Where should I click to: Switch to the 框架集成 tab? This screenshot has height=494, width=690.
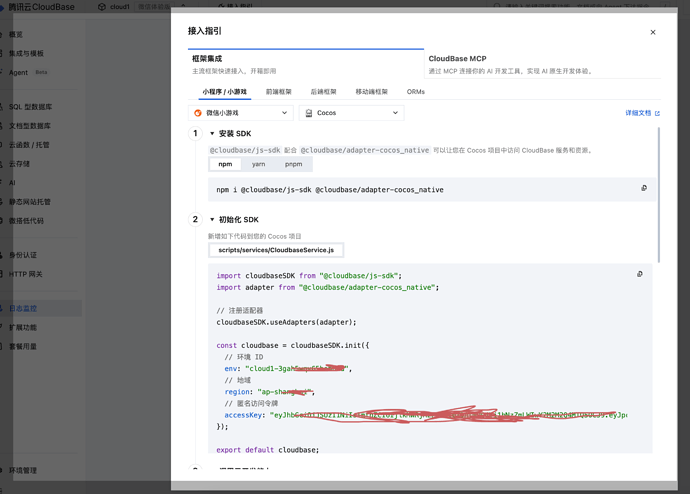[x=306, y=64]
